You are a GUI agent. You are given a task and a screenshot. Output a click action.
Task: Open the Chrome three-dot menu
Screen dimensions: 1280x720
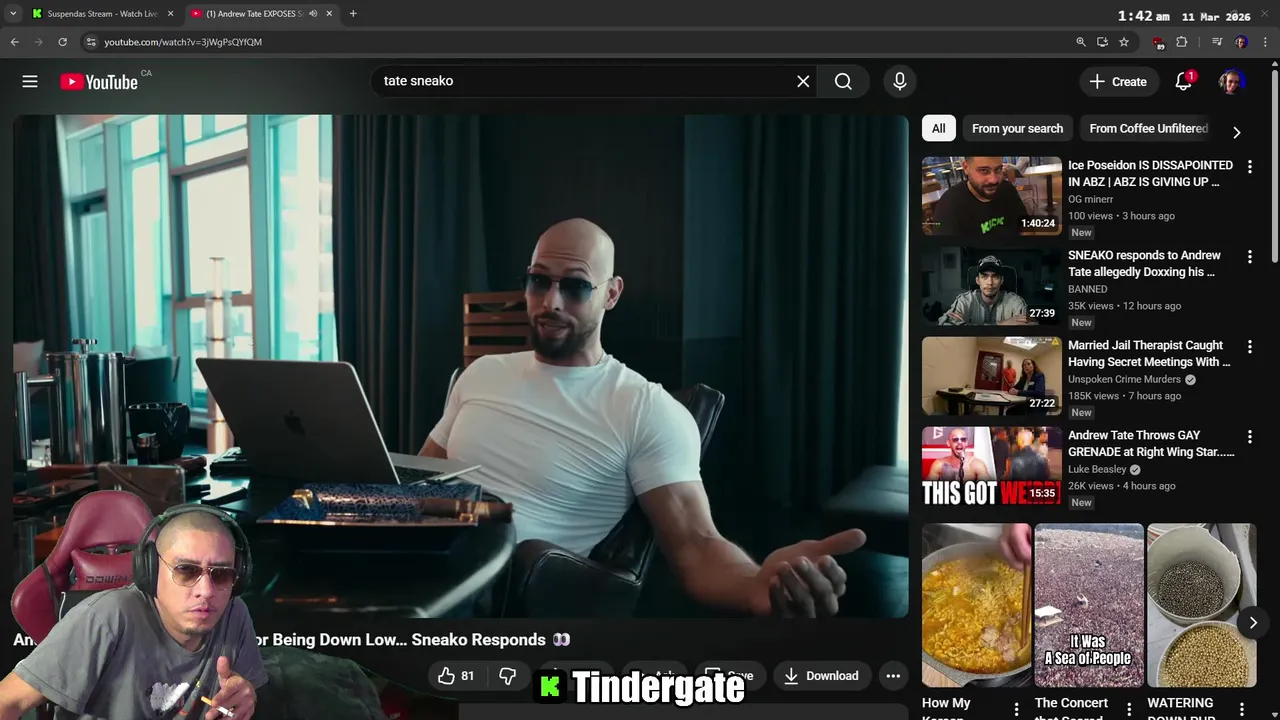coord(1265,42)
